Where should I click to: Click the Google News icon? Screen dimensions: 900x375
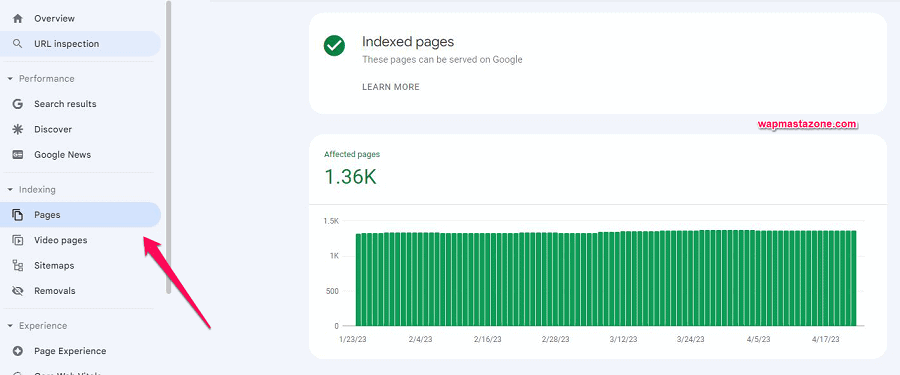[x=18, y=154]
